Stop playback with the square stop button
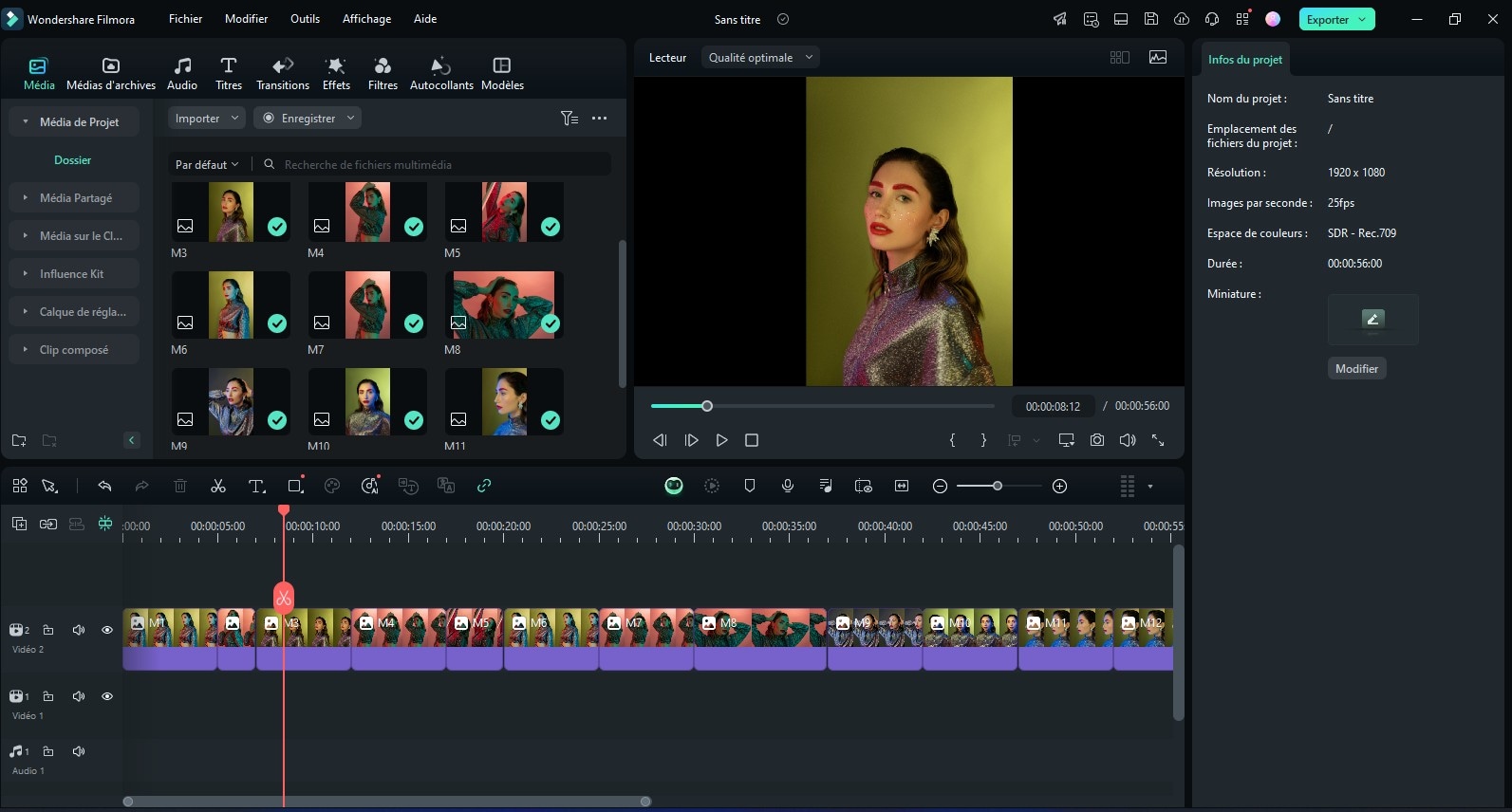 pos(752,440)
